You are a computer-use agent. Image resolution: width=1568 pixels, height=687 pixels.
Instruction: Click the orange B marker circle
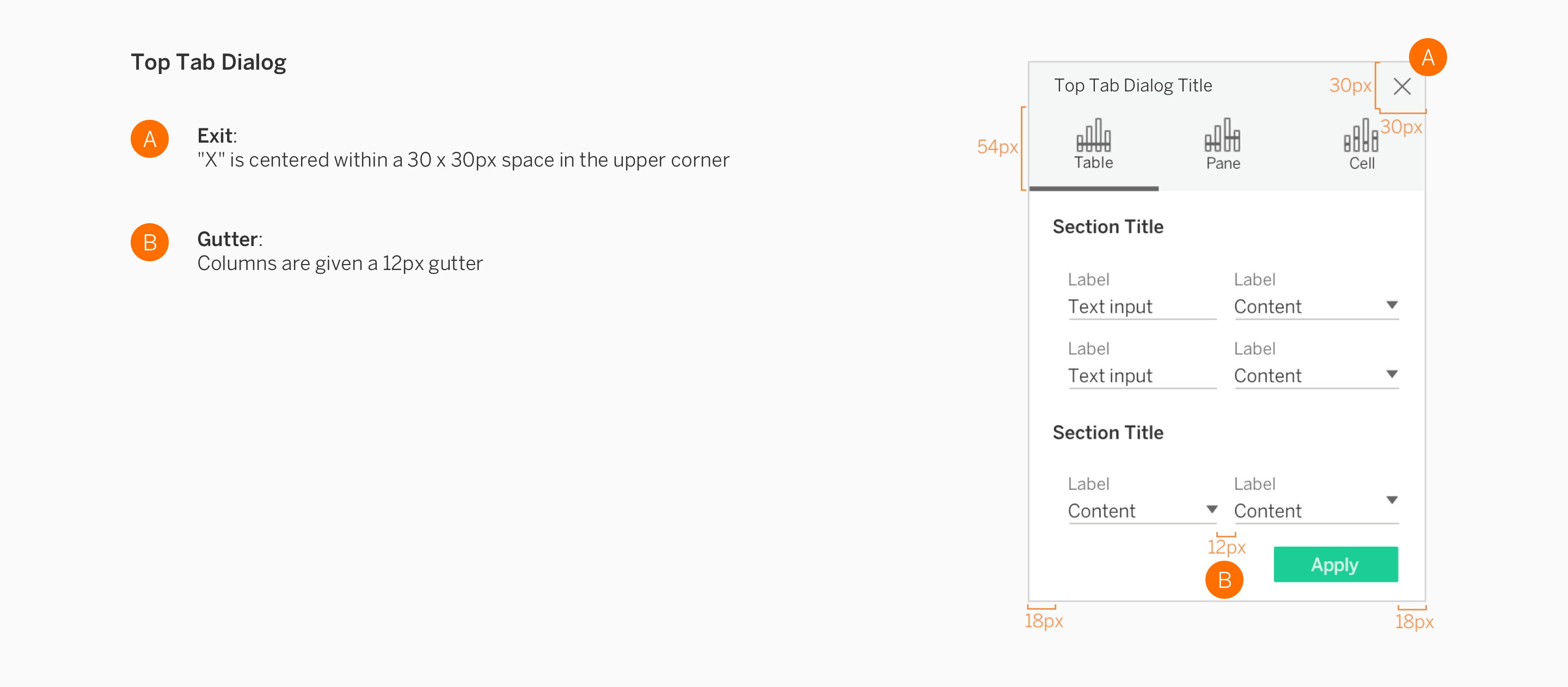tap(1224, 580)
